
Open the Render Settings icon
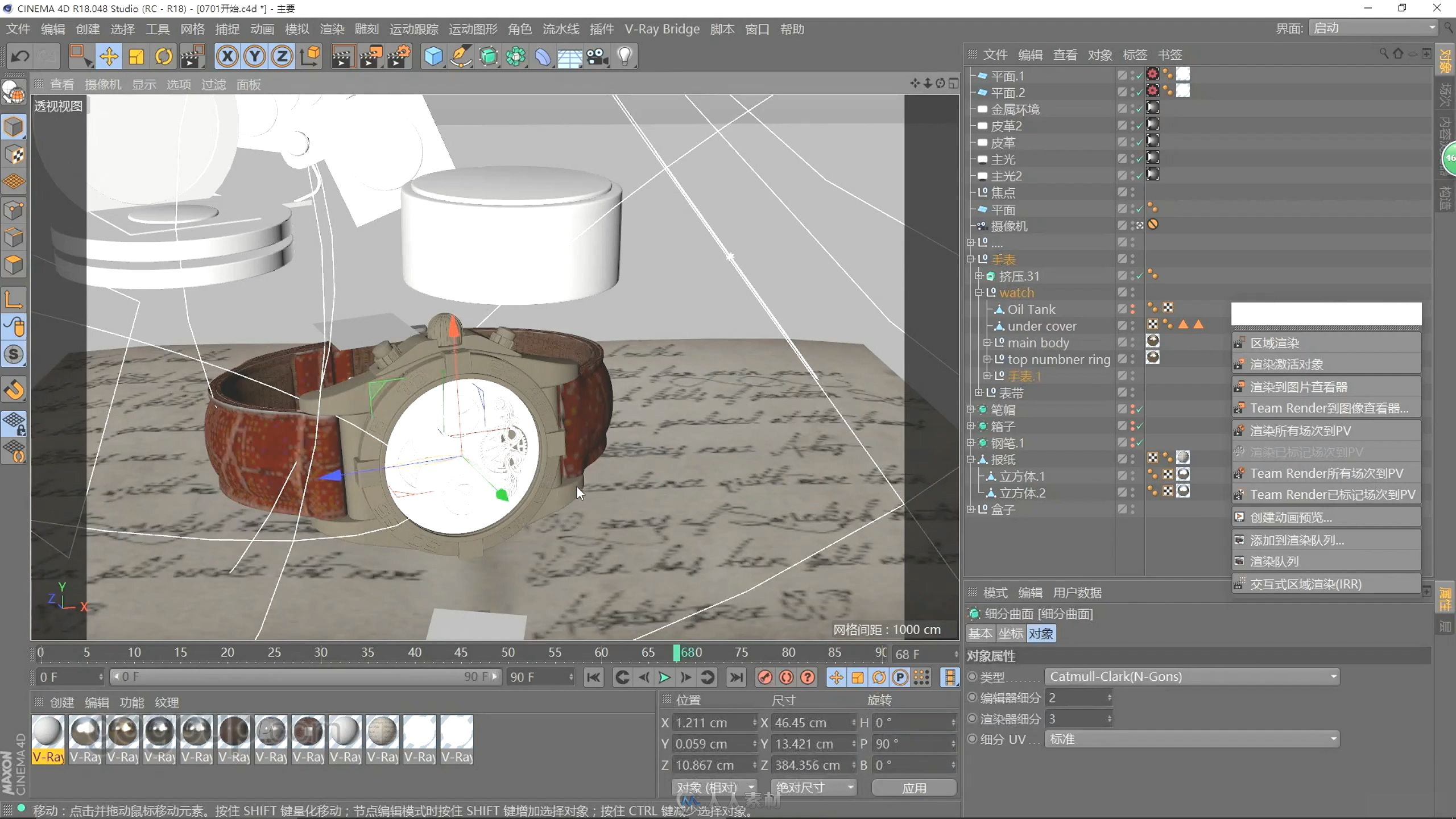[398, 56]
